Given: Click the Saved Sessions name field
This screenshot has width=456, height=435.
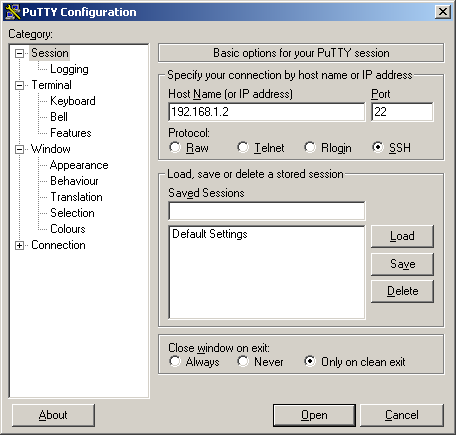Looking at the screenshot, I should click(x=267, y=211).
